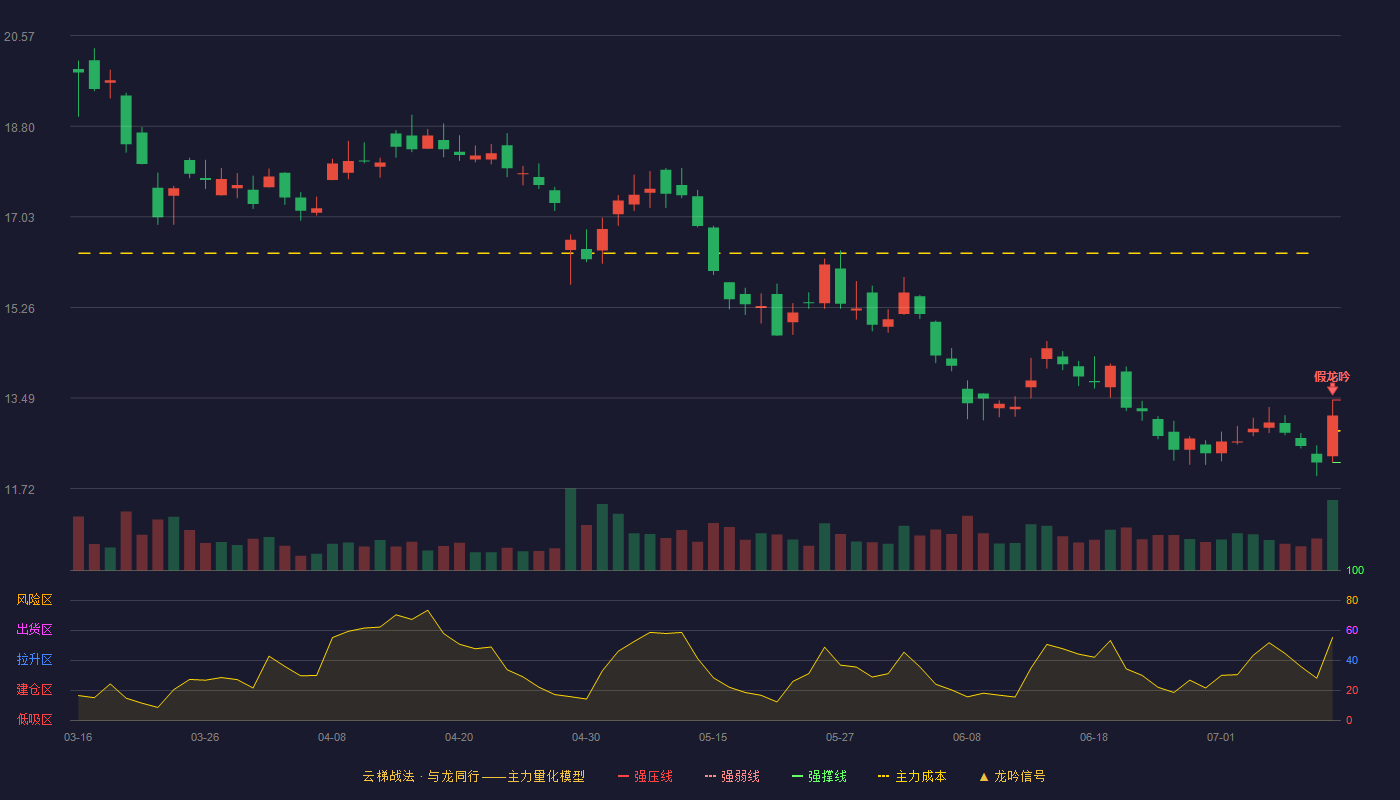Select the 建仓区 zone label
The width and height of the screenshot is (1400, 800).
coord(35,690)
